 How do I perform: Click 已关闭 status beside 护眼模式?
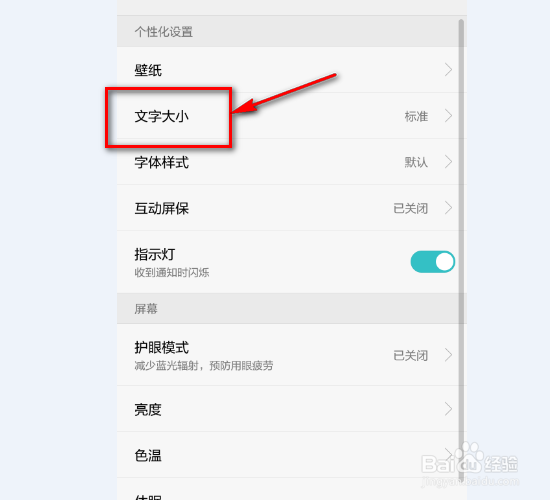410,355
